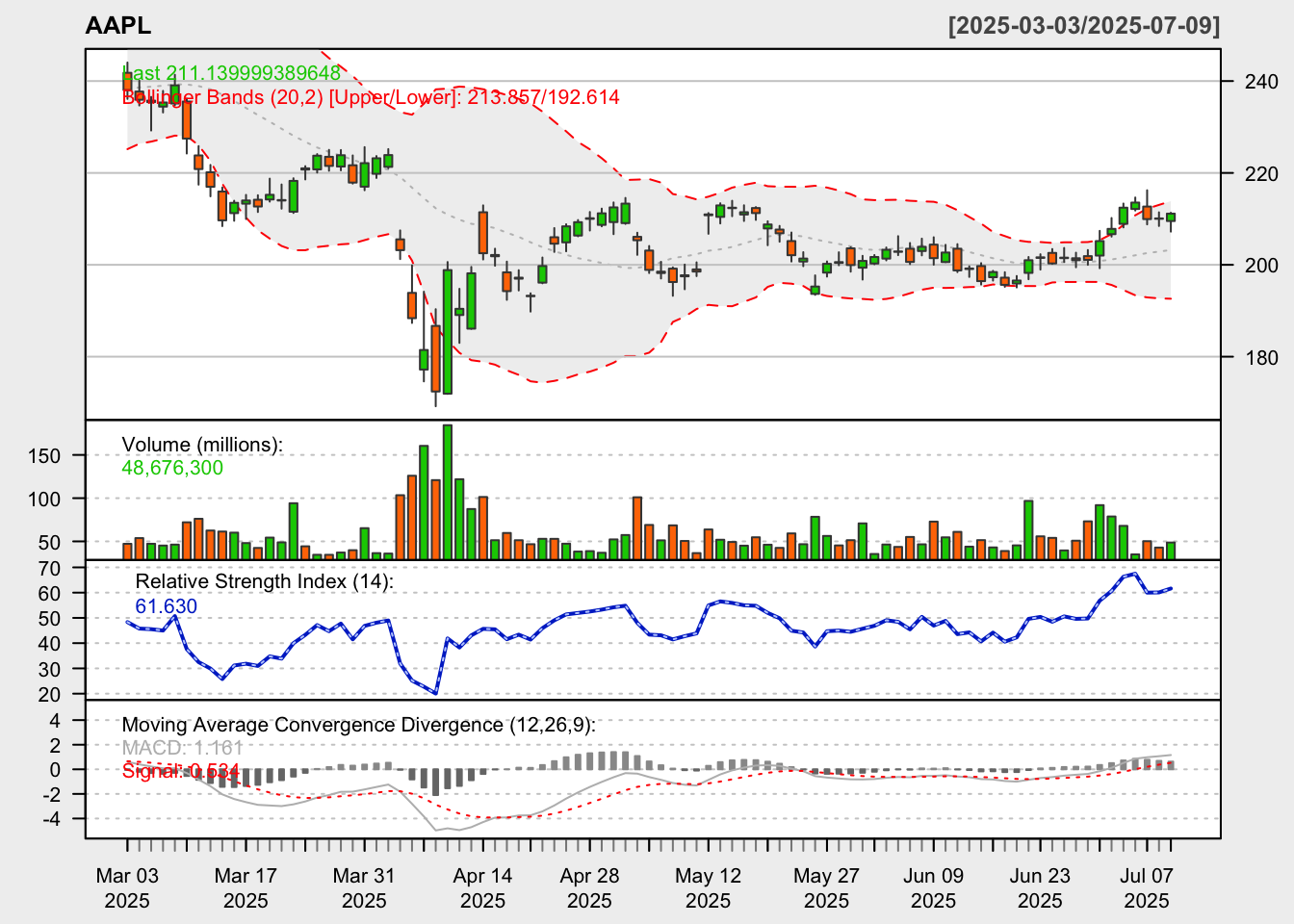Screen dimensions: 1294x924
Task: Click the Mar 17 2025 date label
Action: click(246, 888)
